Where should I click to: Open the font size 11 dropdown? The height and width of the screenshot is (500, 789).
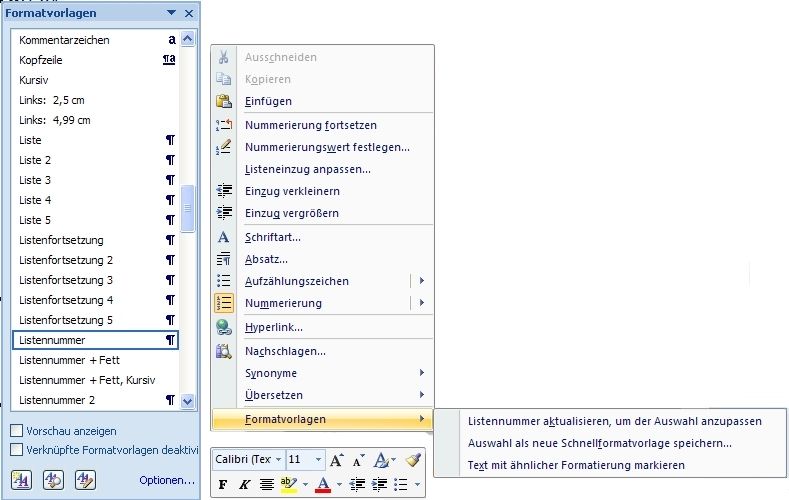[x=318, y=460]
